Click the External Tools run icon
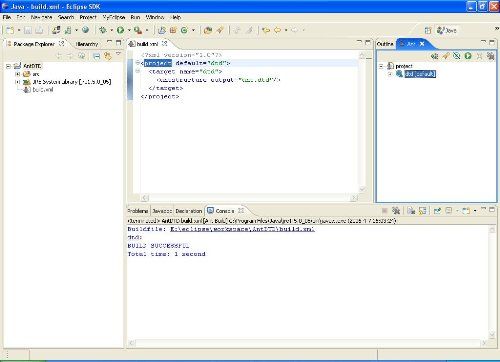The width and height of the screenshot is (500, 362). [x=138, y=30]
